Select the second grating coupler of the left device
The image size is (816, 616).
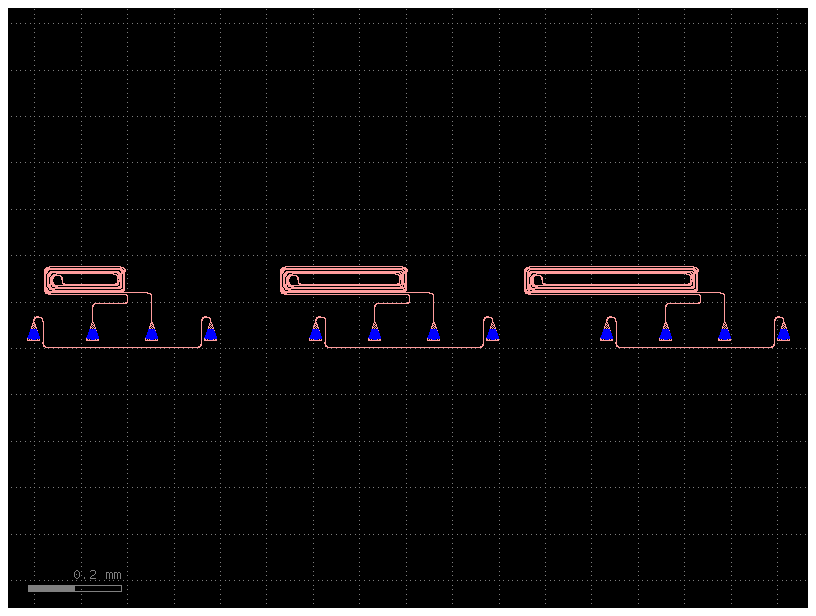(92, 333)
